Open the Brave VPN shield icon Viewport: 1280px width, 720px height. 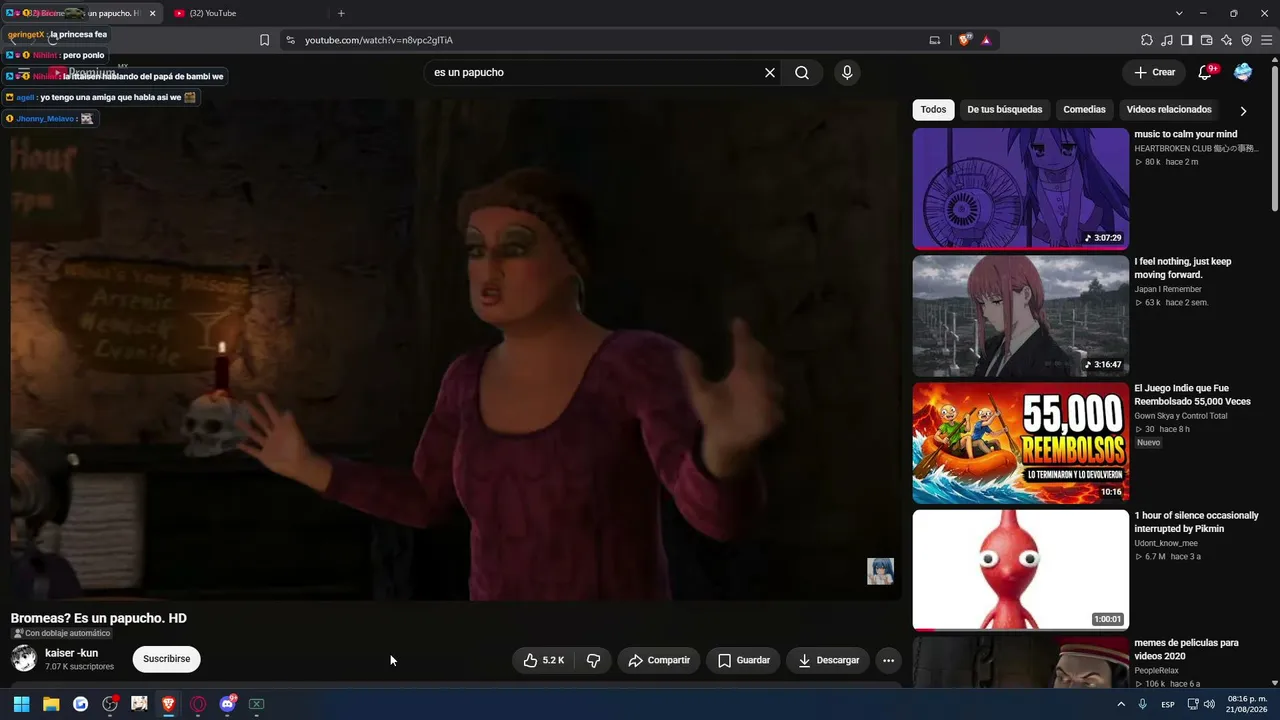[1246, 40]
